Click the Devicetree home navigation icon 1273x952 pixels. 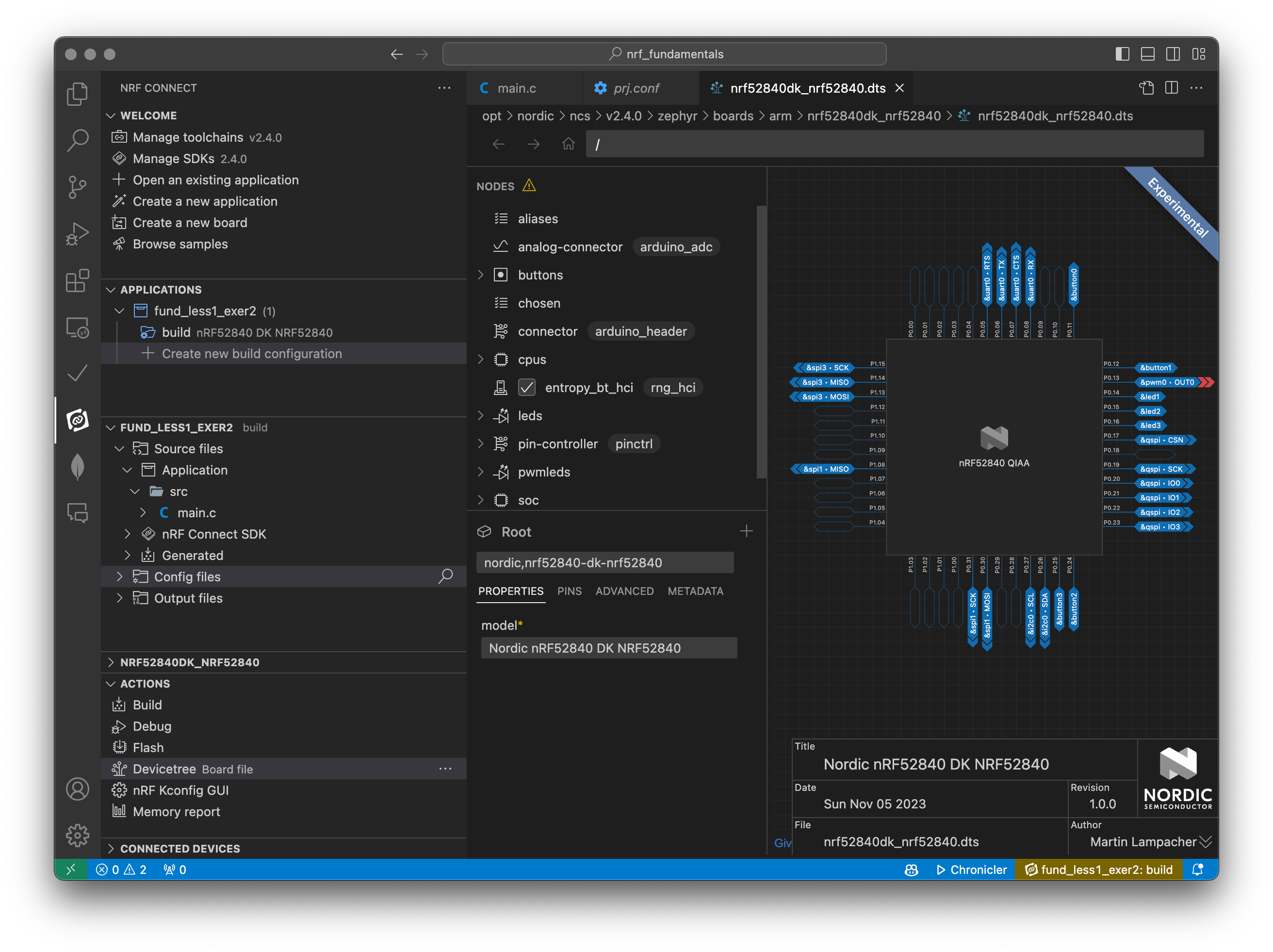point(568,144)
